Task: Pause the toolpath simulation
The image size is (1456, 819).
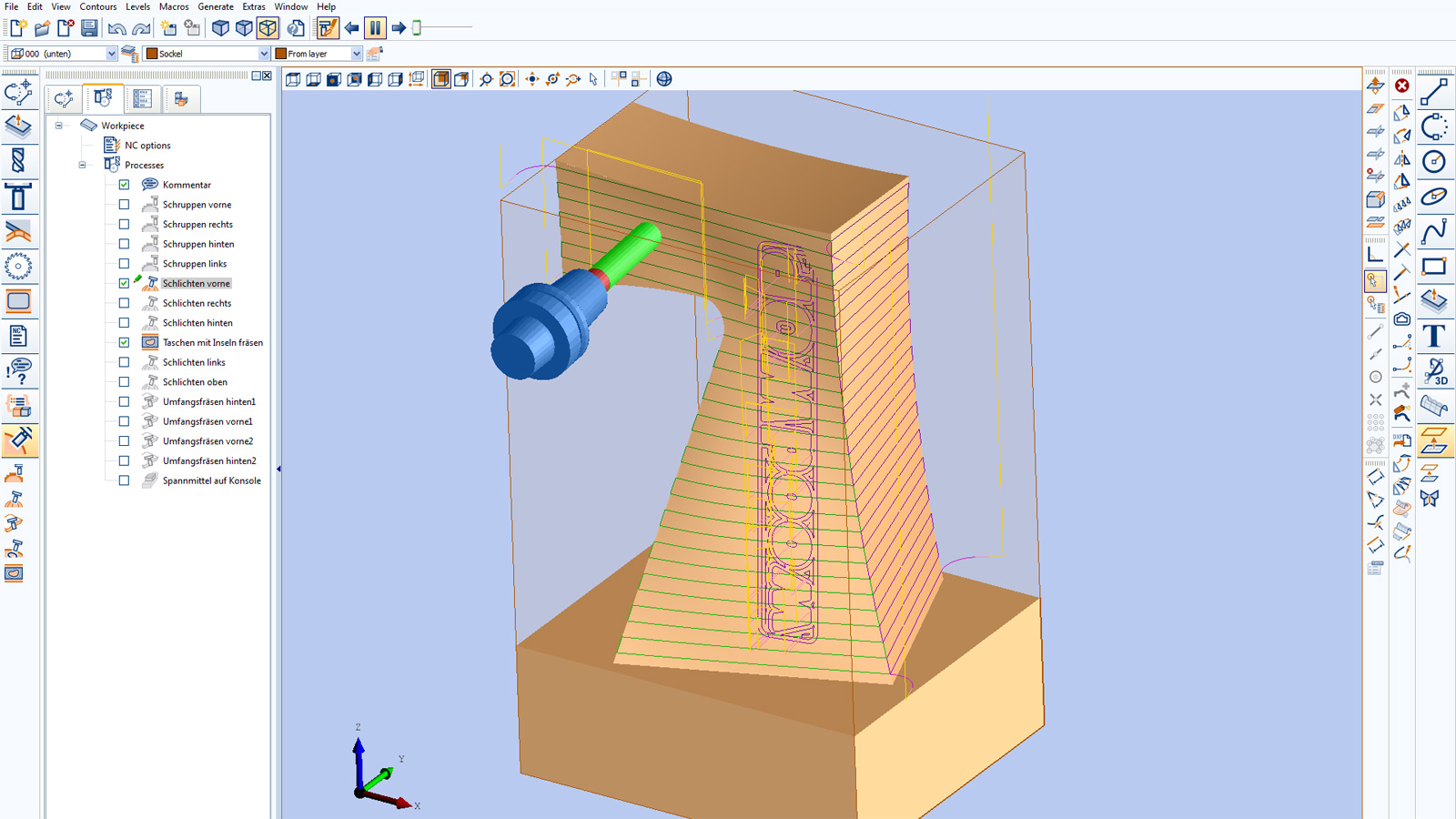Action: point(375,28)
